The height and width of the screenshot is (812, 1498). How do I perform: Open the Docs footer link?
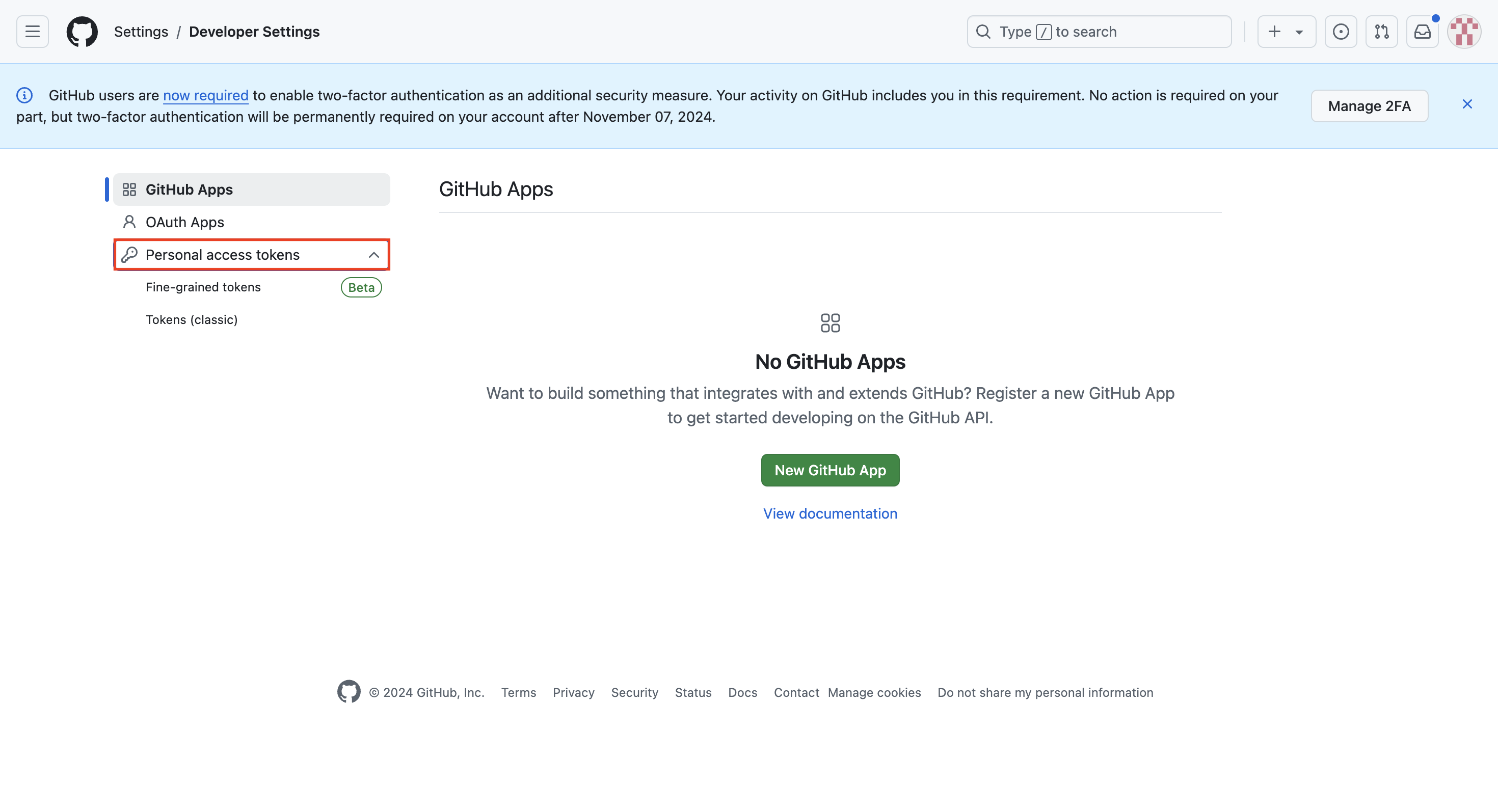pos(742,693)
